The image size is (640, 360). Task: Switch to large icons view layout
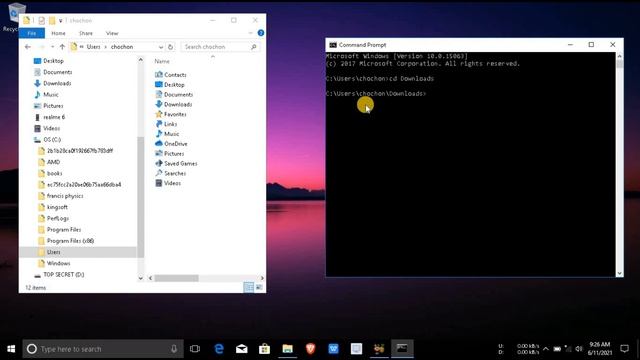(x=259, y=287)
